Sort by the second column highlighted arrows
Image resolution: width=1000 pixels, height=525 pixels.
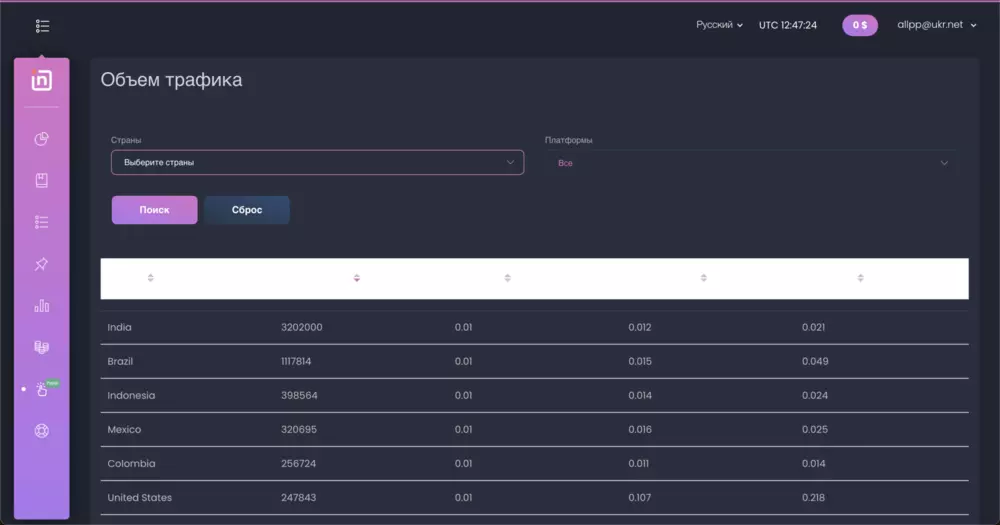[x=357, y=278]
